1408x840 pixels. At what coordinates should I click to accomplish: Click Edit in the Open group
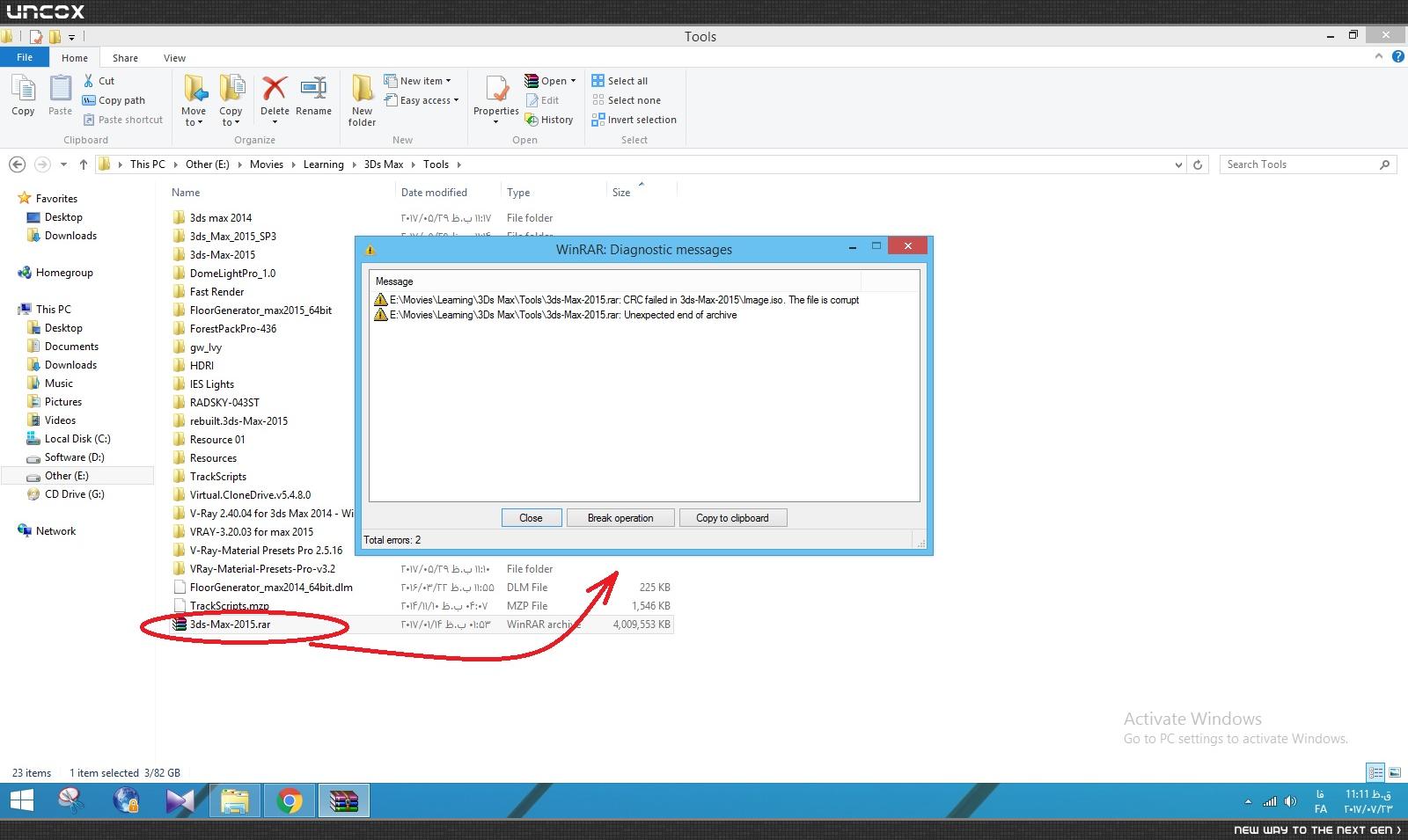tap(542, 100)
